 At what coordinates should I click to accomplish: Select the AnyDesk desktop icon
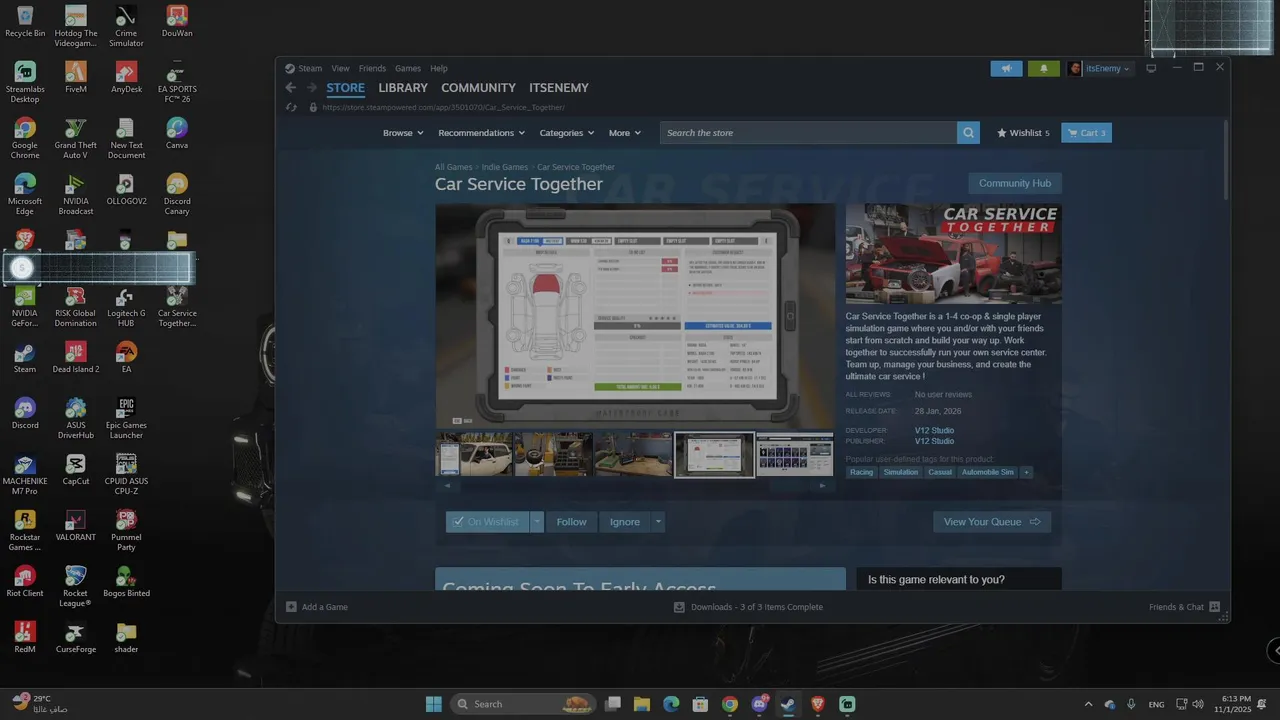pos(126,77)
